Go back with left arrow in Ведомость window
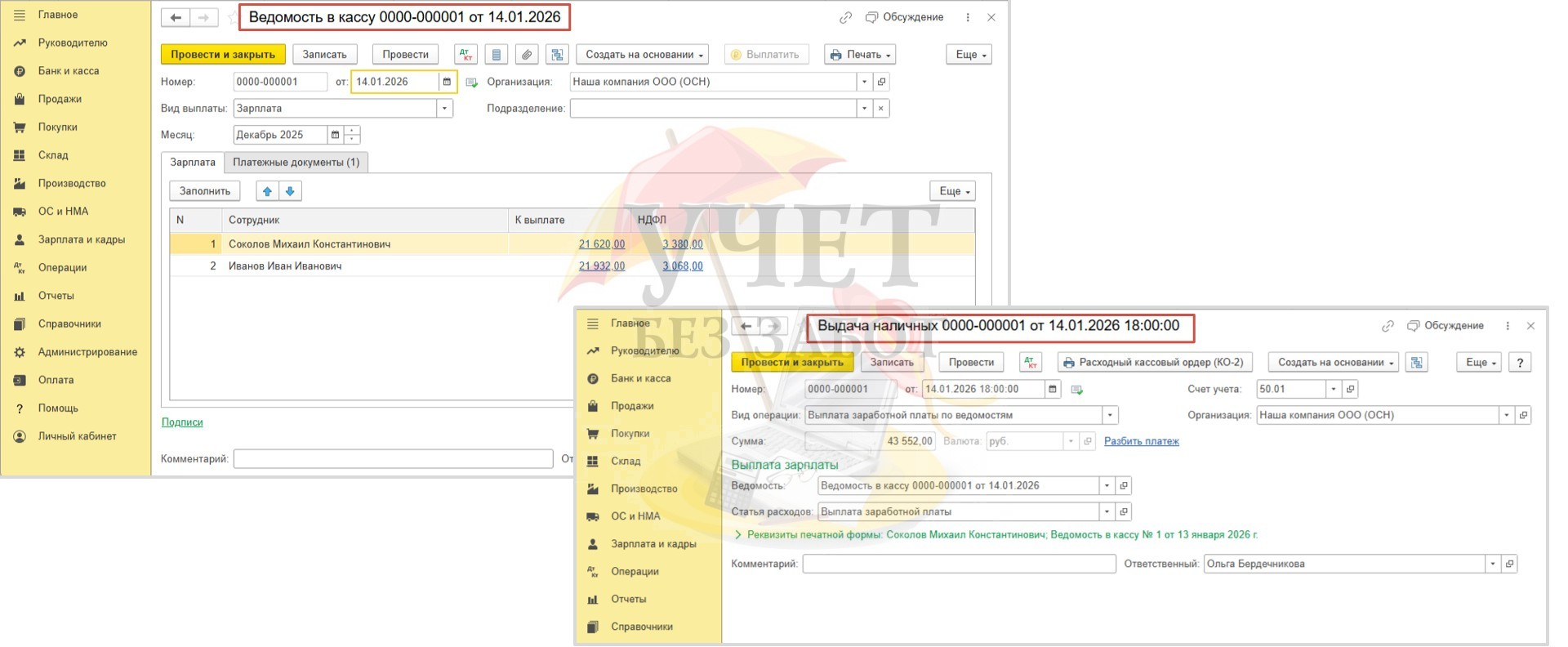The image size is (1568, 647). (x=176, y=17)
